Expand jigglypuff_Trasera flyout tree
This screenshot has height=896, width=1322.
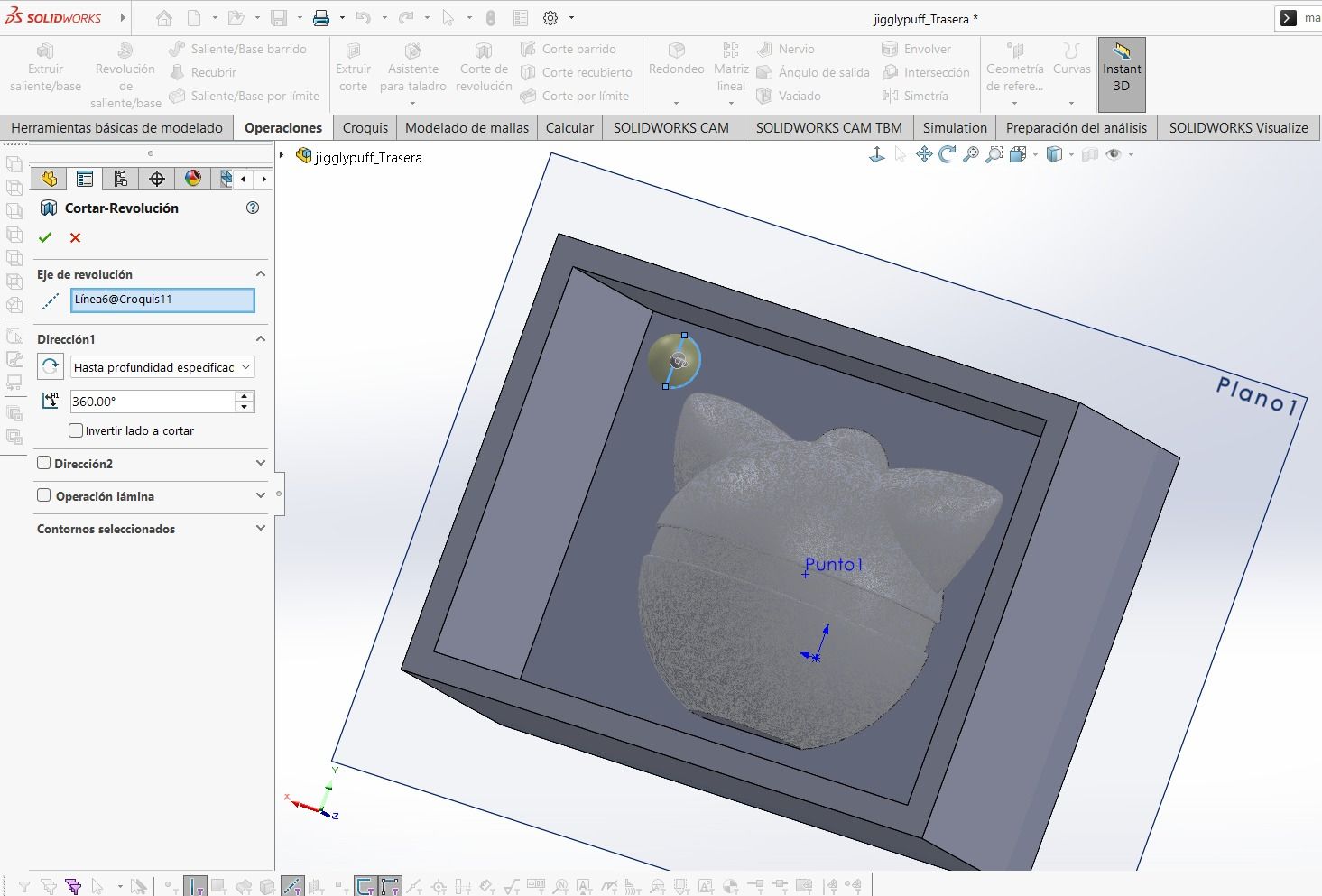[282, 156]
